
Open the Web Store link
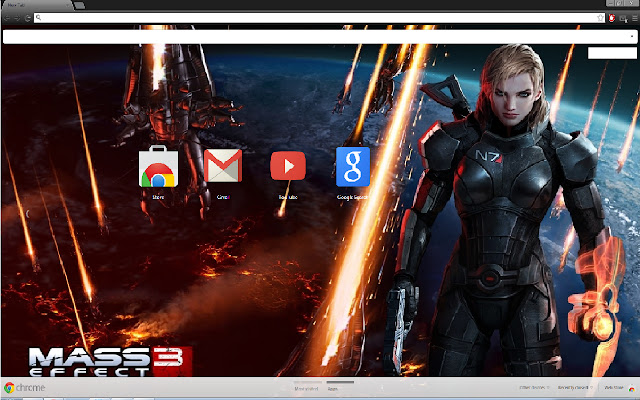(613, 387)
